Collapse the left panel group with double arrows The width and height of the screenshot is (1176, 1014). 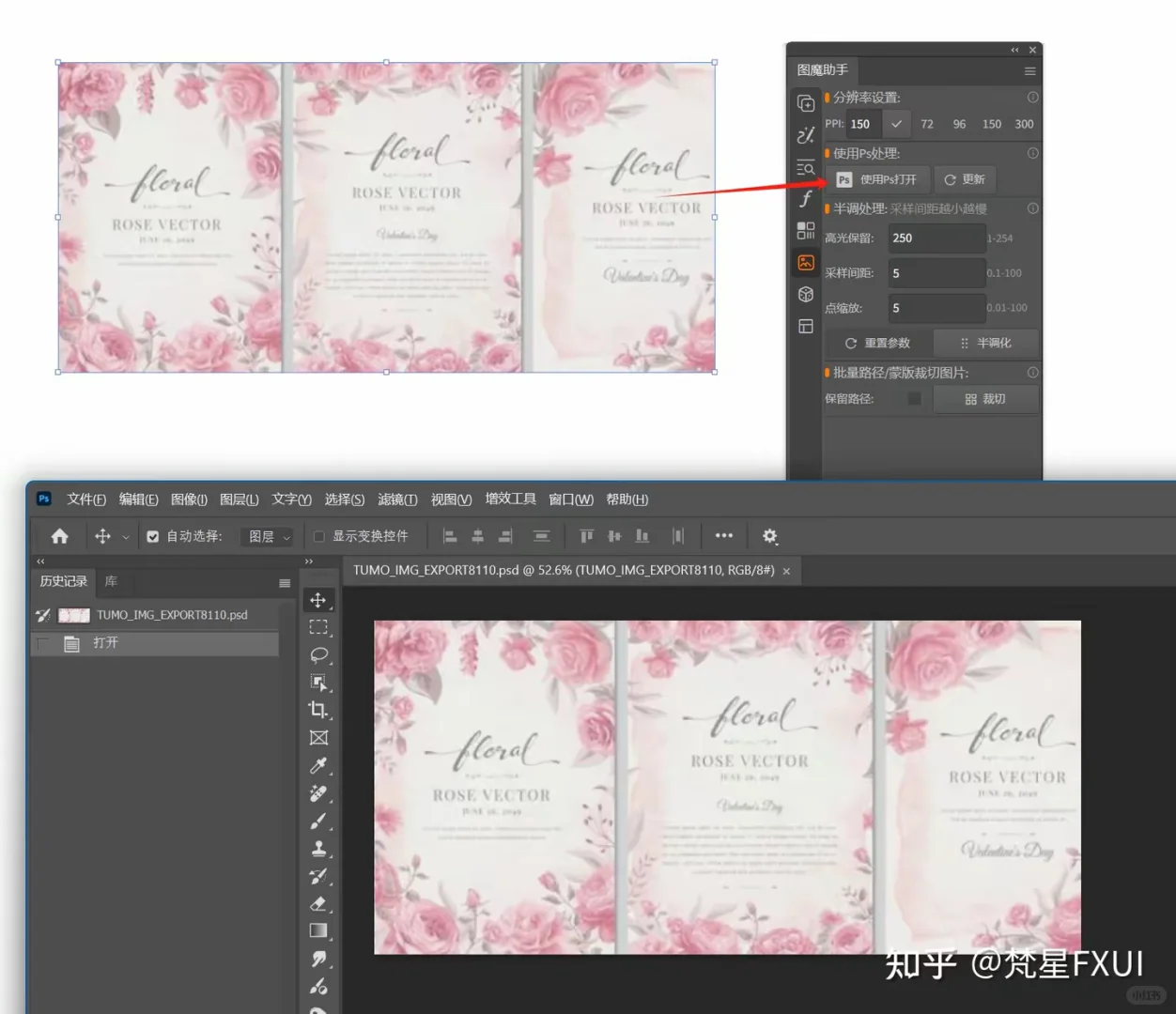(40, 561)
